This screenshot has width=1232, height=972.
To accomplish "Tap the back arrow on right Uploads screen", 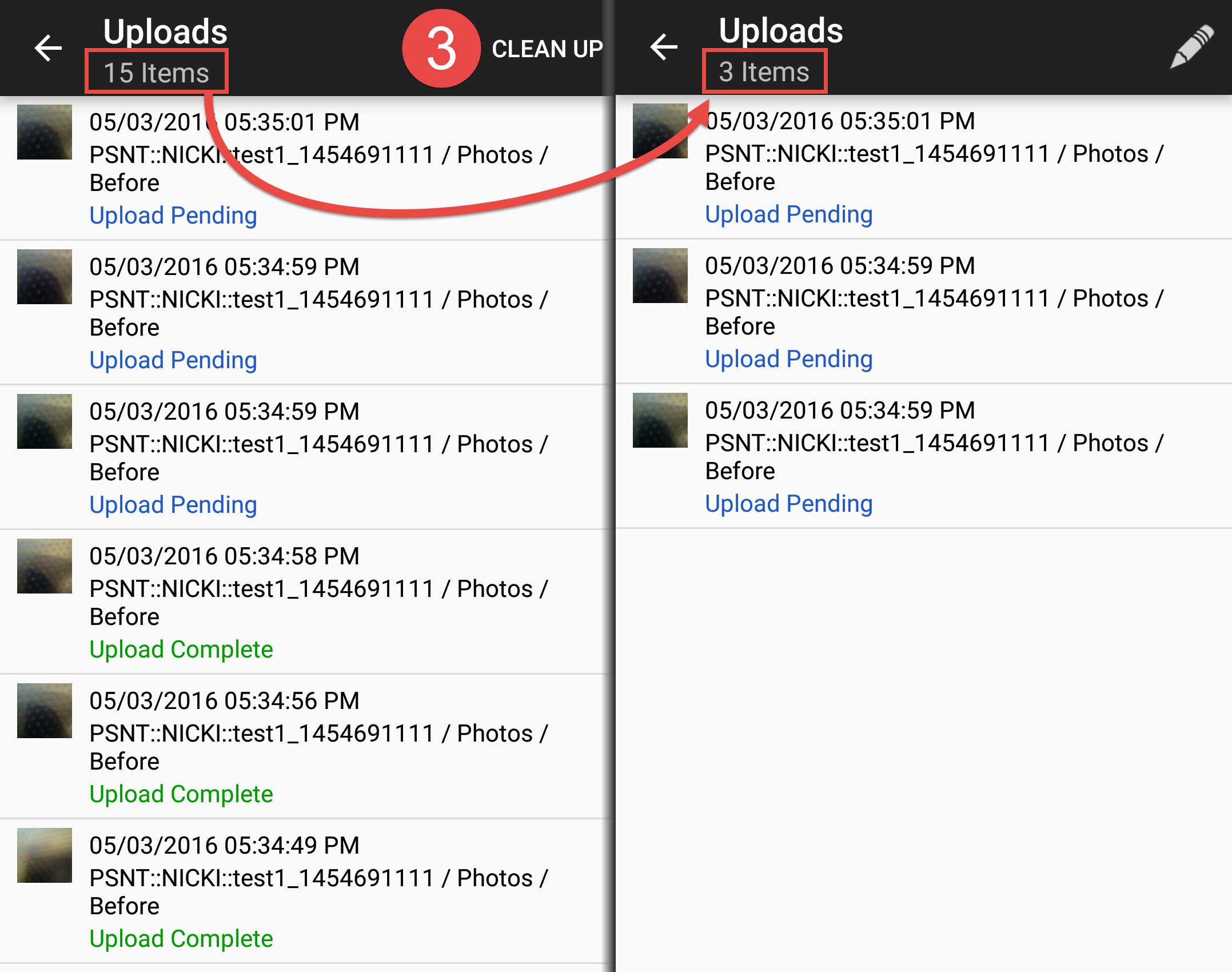I will [x=664, y=47].
